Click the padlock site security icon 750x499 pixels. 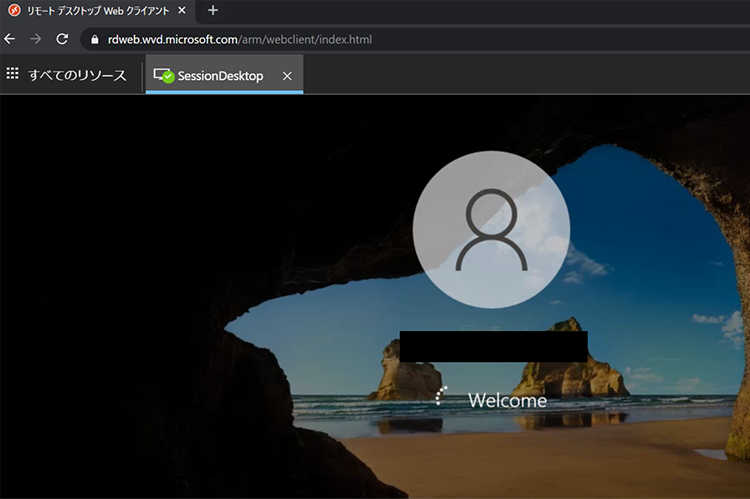(x=95, y=40)
